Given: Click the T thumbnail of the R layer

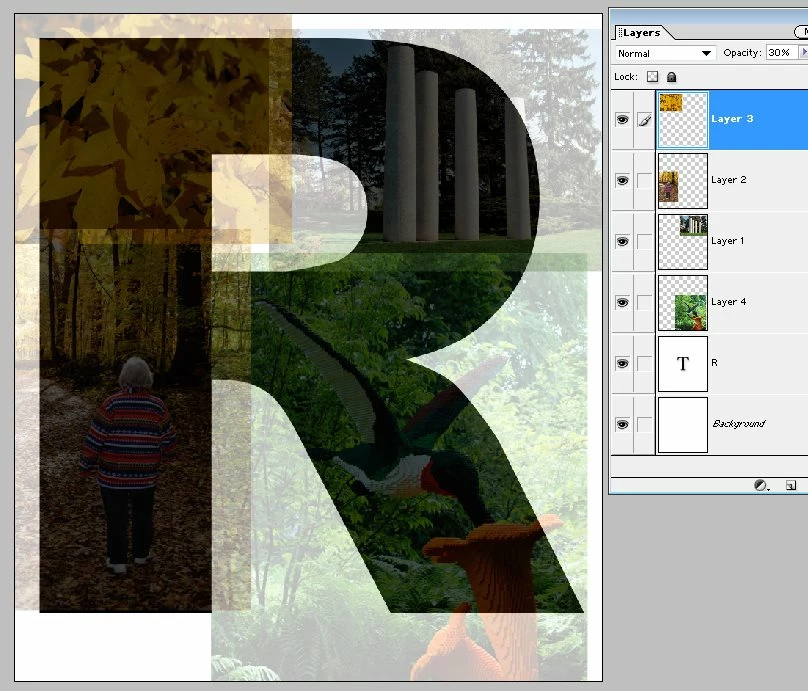Looking at the screenshot, I should tap(683, 364).
